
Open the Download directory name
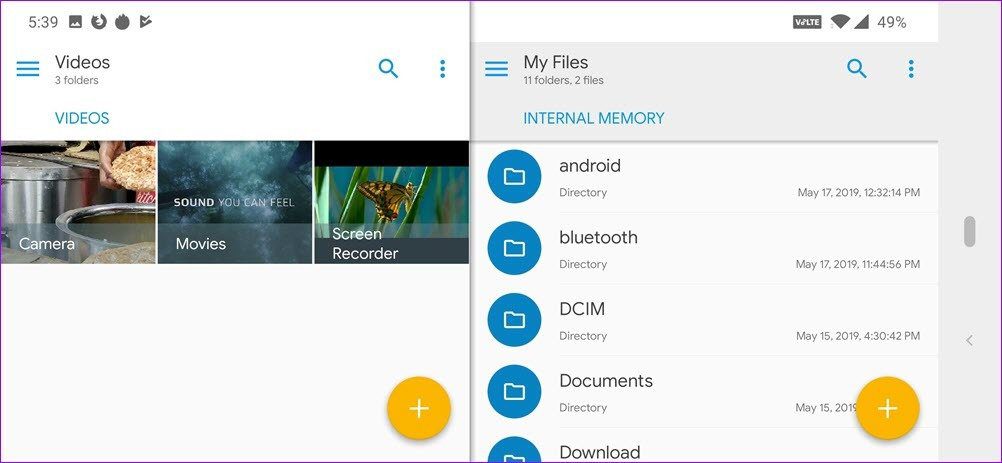point(599,453)
